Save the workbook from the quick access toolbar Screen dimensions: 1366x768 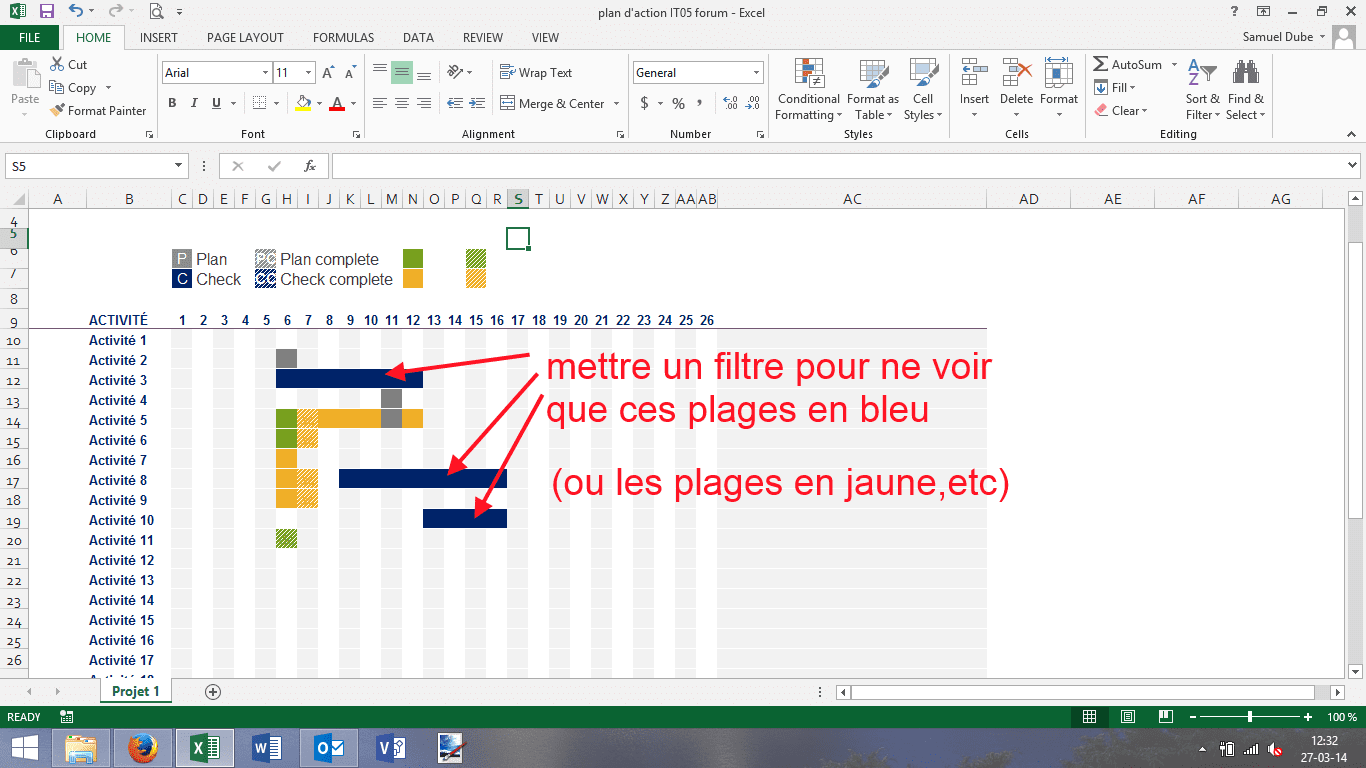point(46,12)
